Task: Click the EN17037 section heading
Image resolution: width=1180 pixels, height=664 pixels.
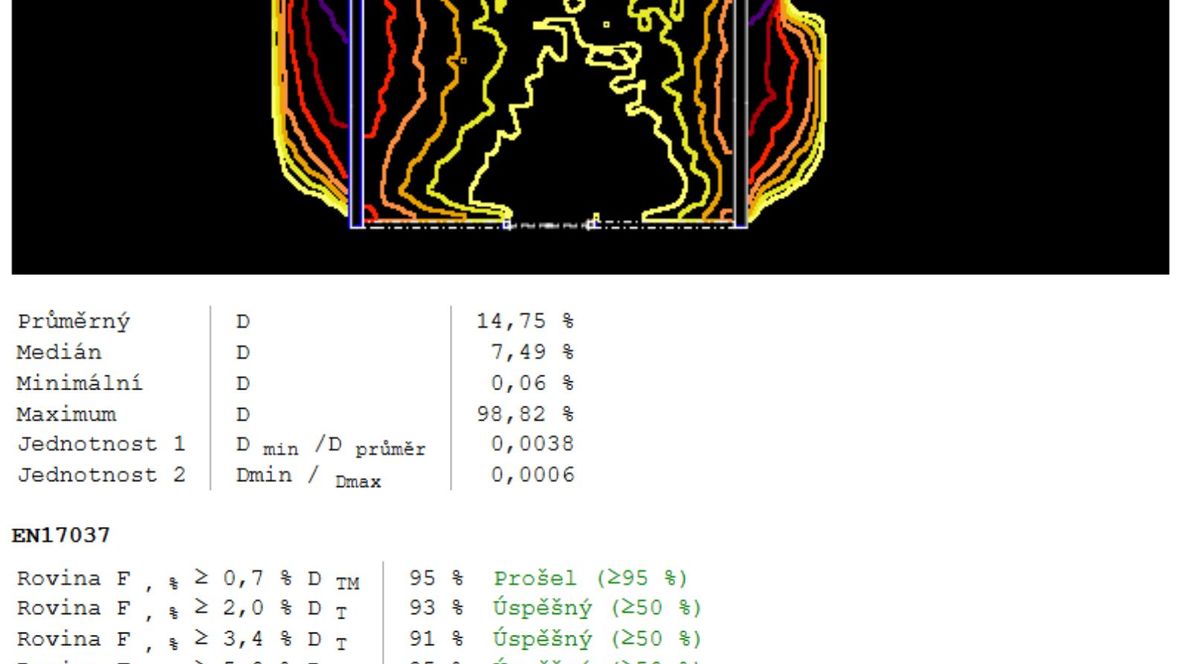Action: [60, 537]
